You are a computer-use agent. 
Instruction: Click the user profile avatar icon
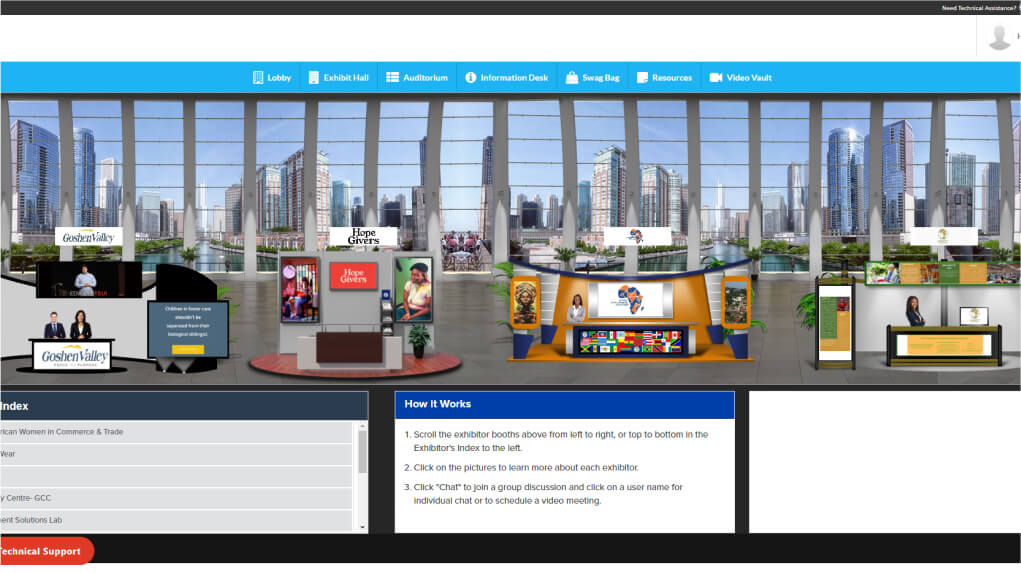pyautogui.click(x=999, y=36)
